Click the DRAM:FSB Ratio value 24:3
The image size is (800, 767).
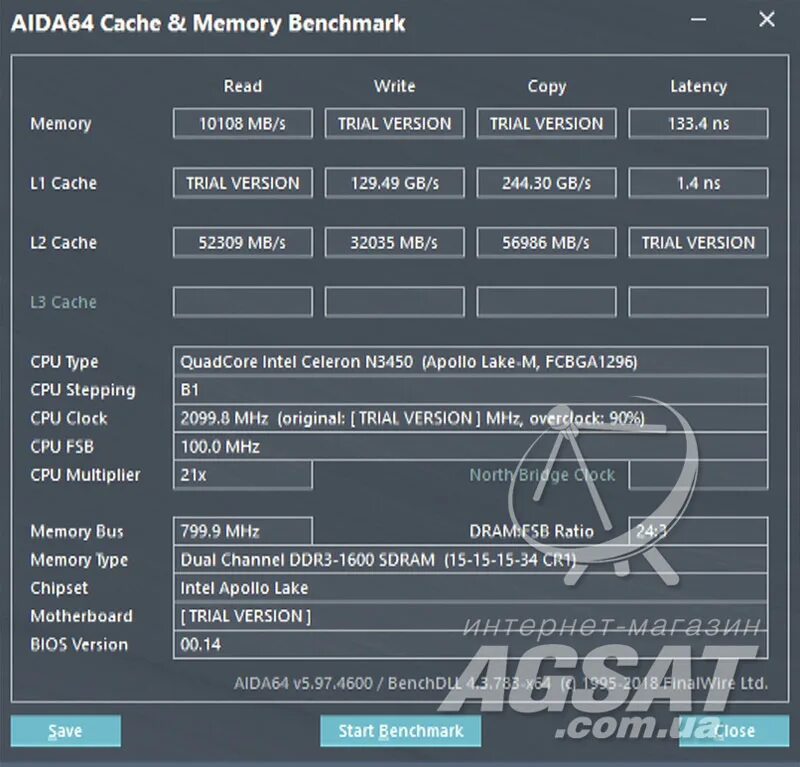[x=698, y=531]
